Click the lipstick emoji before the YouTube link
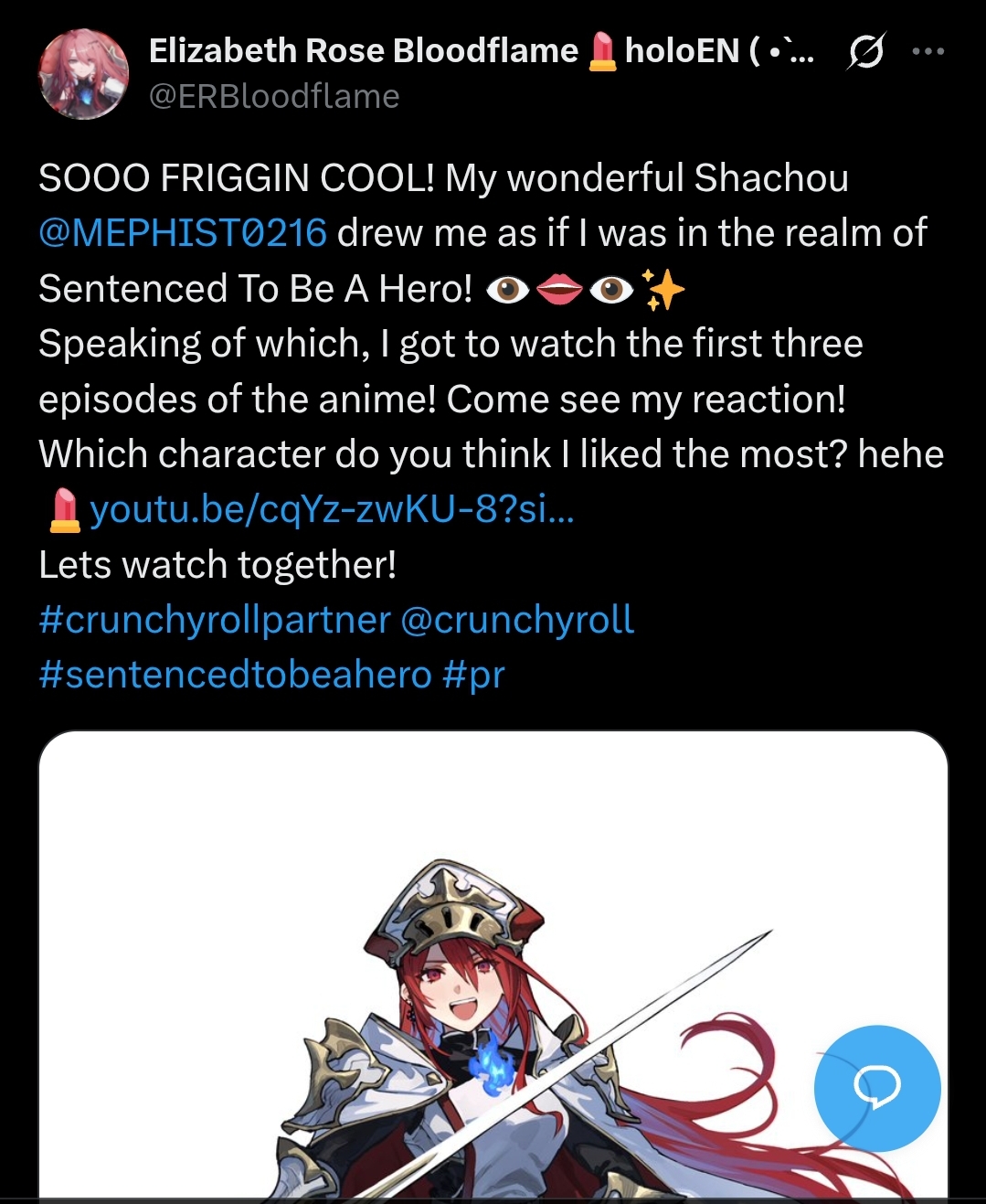 [x=64, y=510]
